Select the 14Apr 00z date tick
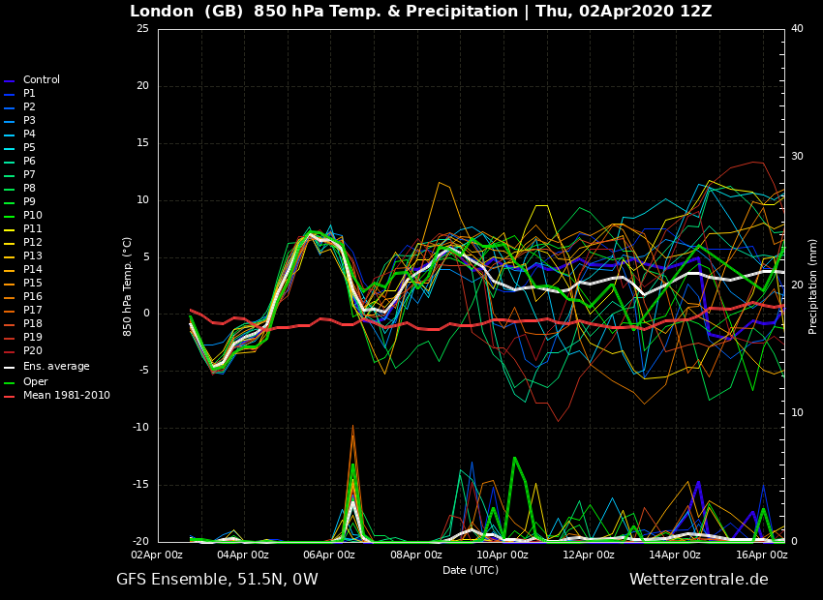Viewport: 823px width, 600px height. pos(670,554)
